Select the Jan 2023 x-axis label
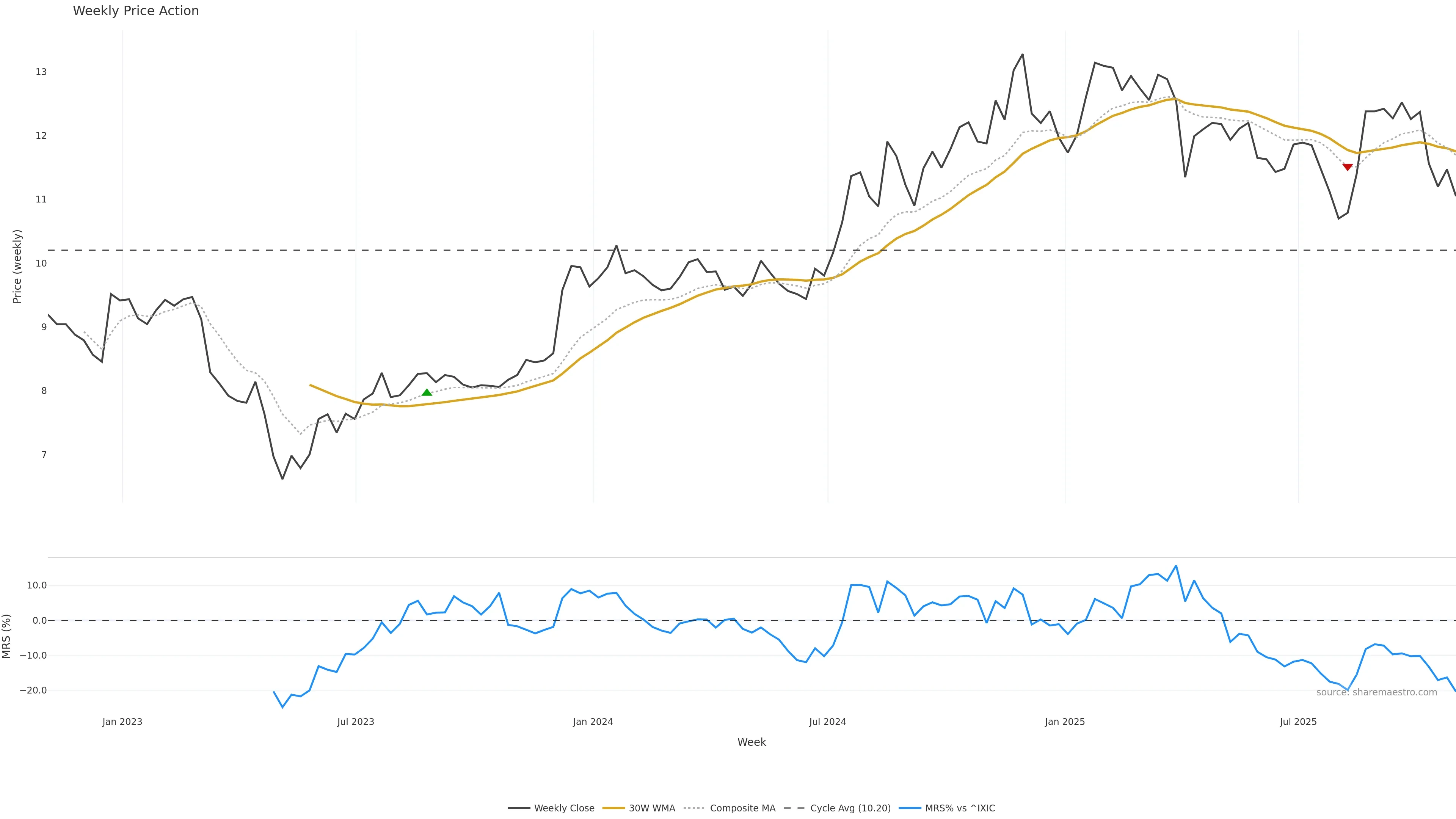This screenshot has width=1456, height=819. (122, 722)
